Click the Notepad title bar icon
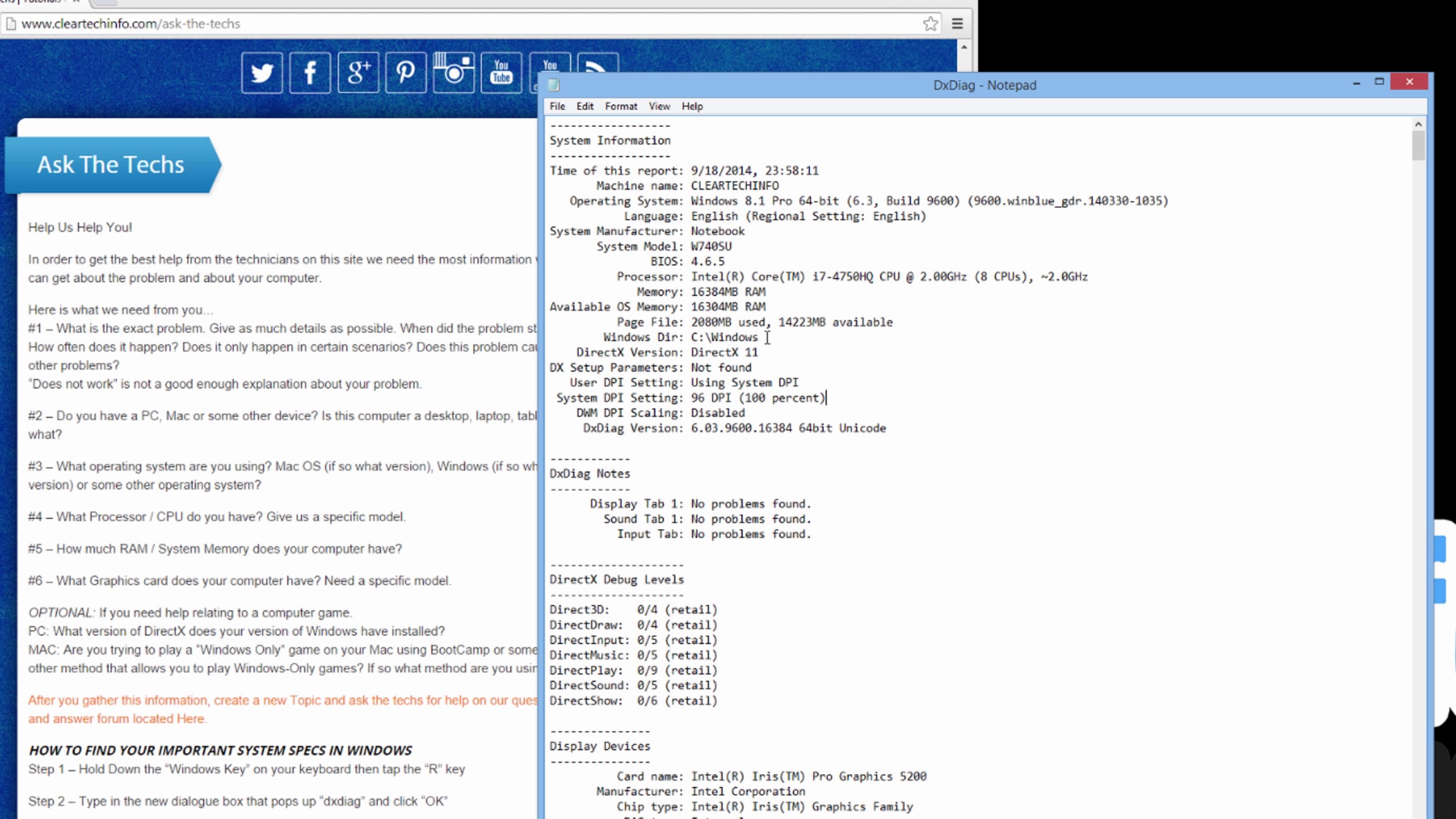The width and height of the screenshot is (1456, 819). click(554, 85)
